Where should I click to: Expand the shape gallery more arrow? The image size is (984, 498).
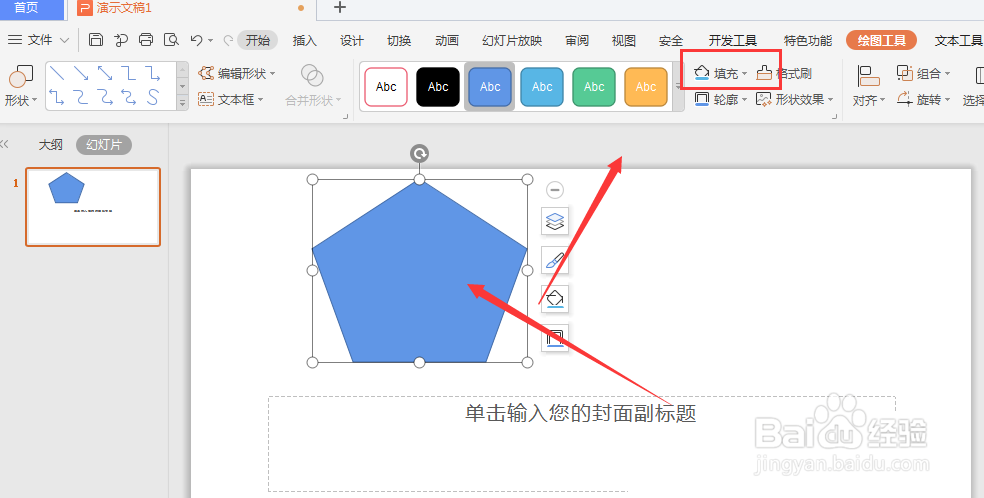point(183,102)
